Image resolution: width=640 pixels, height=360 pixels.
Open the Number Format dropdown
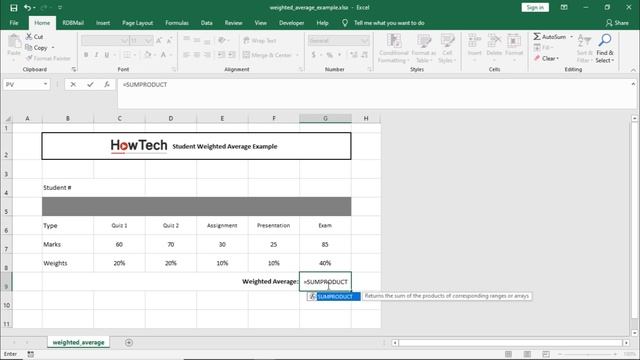coord(364,40)
